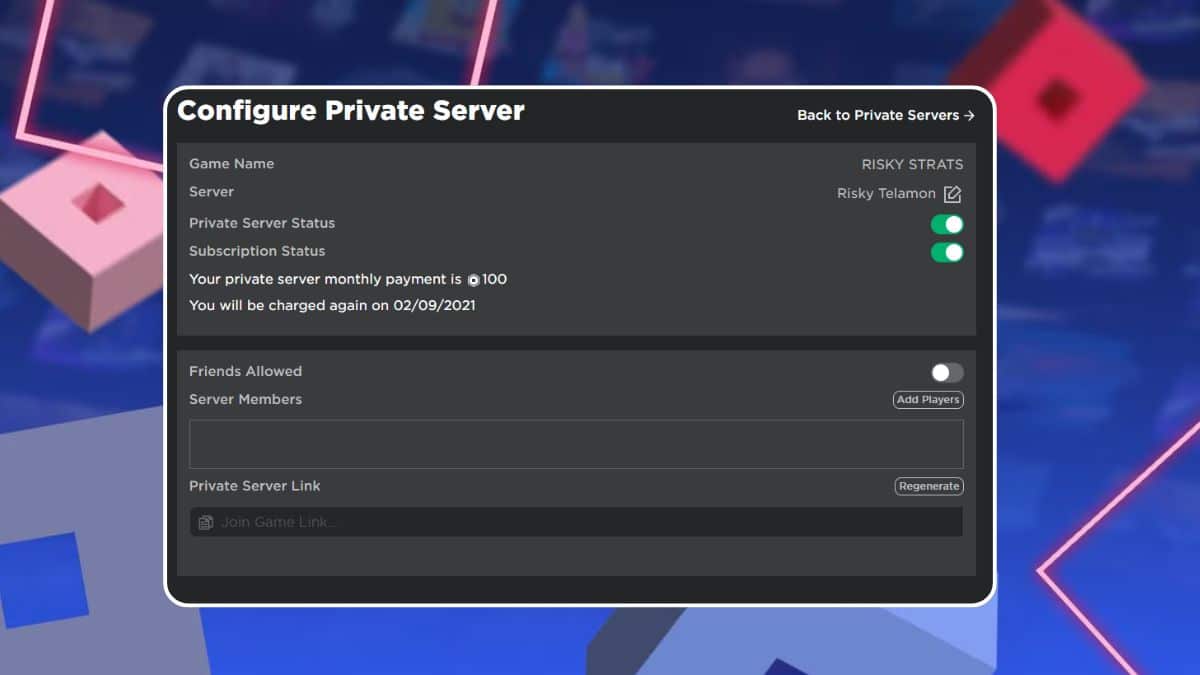Click the Private Server Link label
Screen dimensions: 1200x675
point(255,486)
